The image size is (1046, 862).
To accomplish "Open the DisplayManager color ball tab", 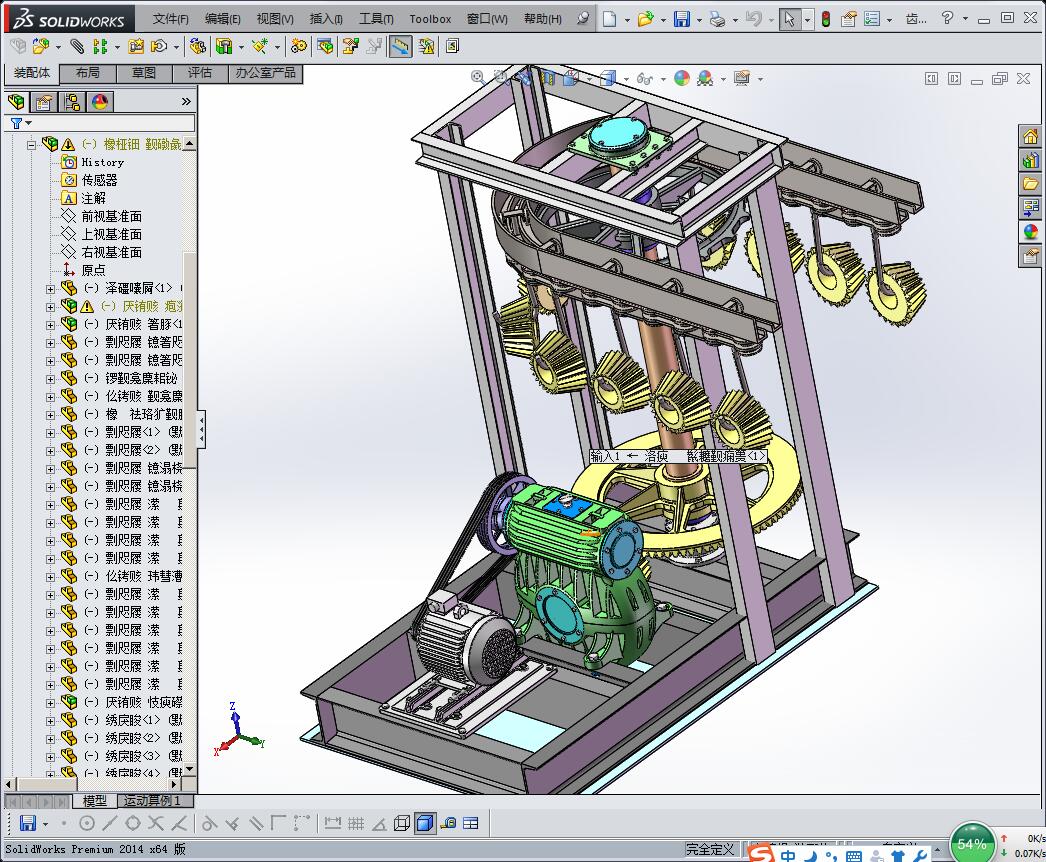I will (100, 102).
